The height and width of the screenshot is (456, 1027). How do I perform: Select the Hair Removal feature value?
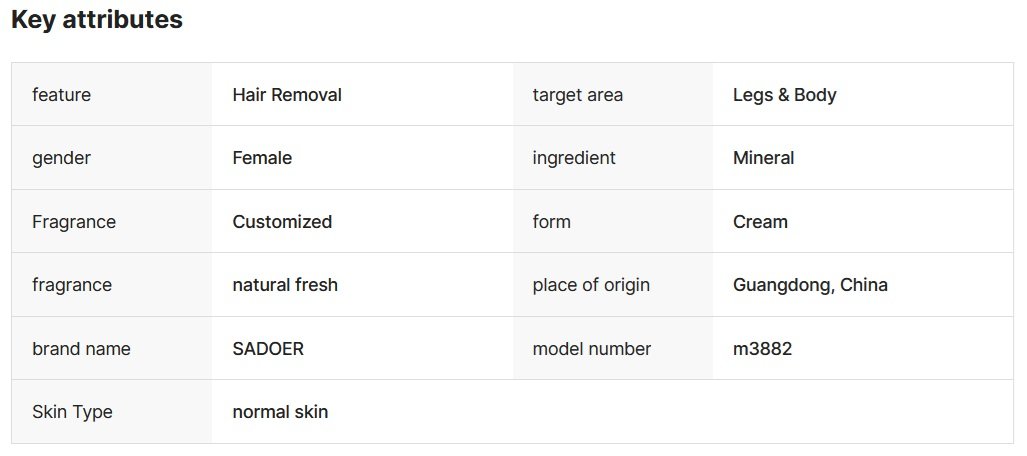[x=287, y=95]
